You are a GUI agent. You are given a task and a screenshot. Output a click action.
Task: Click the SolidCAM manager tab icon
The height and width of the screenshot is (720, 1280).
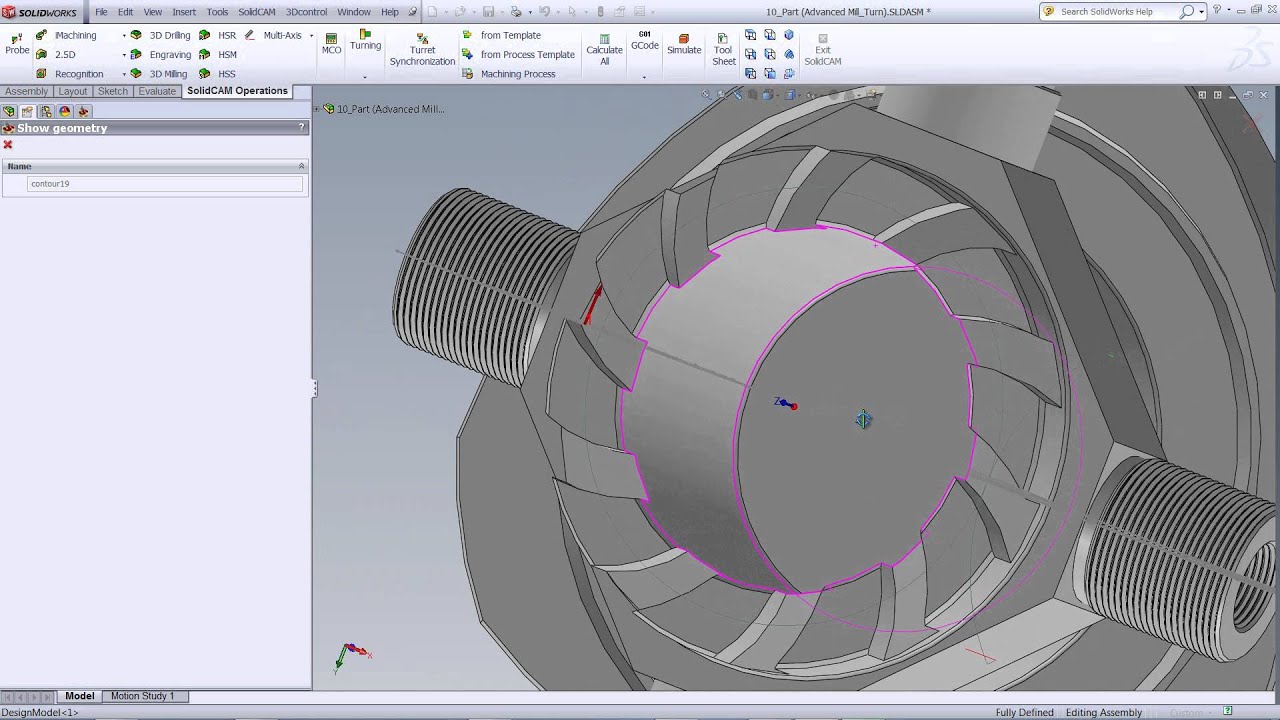(83, 112)
